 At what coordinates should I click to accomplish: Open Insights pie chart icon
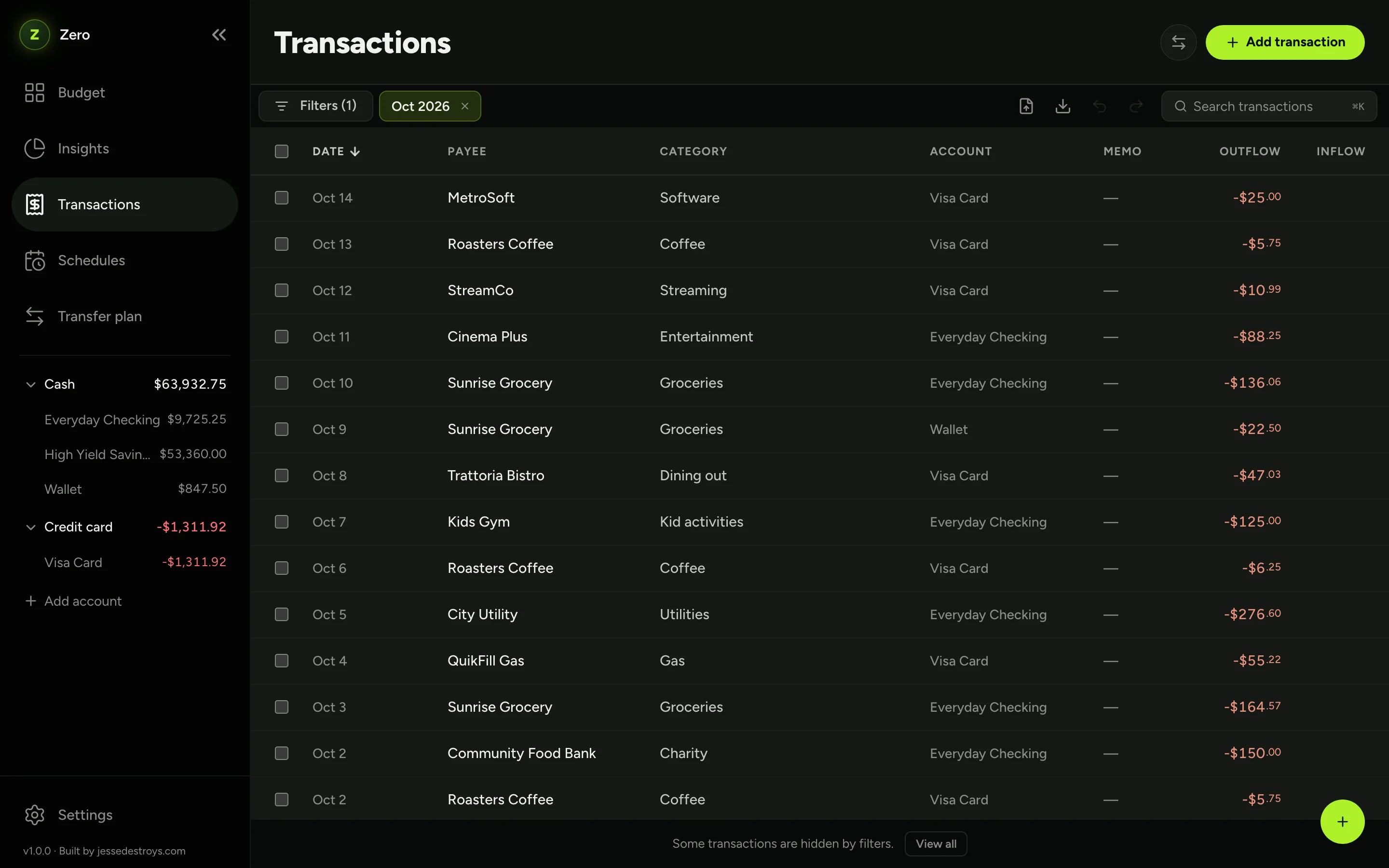pyautogui.click(x=34, y=148)
